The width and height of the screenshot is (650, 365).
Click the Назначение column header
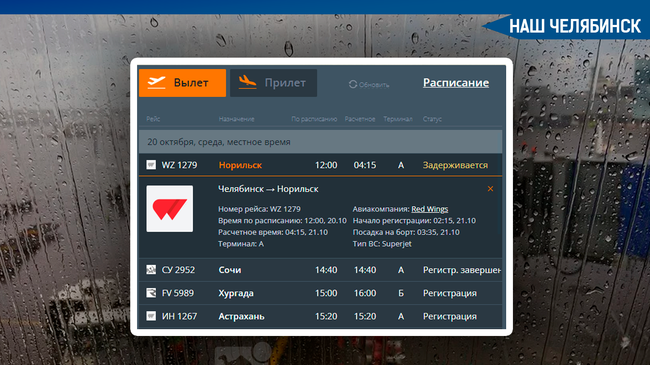(236, 119)
